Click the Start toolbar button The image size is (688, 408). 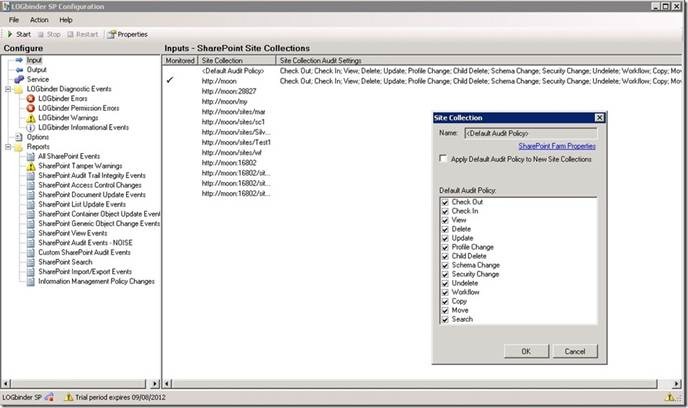(x=20, y=34)
